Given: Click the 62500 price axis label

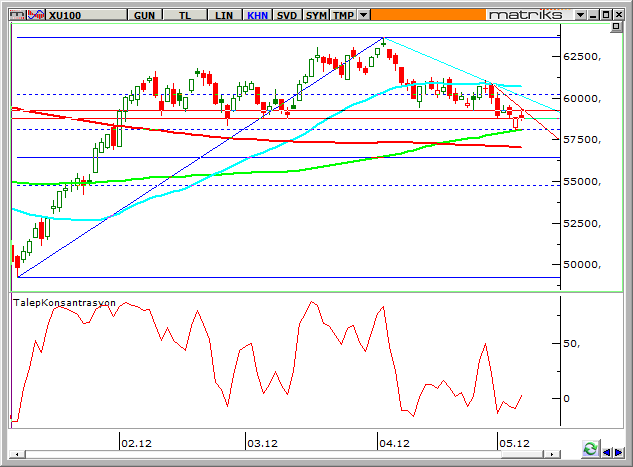Looking at the screenshot, I should 582,57.
